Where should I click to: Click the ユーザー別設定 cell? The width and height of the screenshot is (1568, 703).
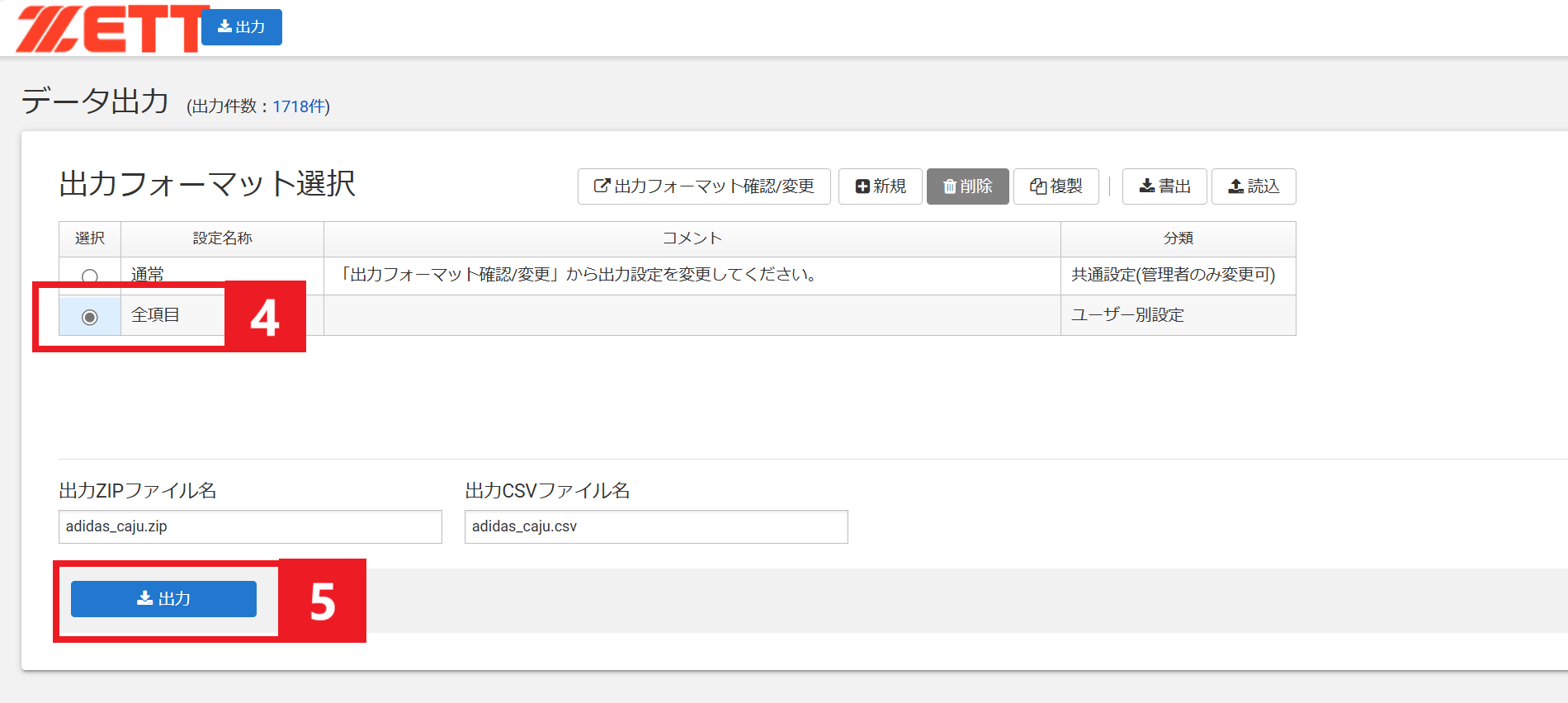(x=1127, y=315)
